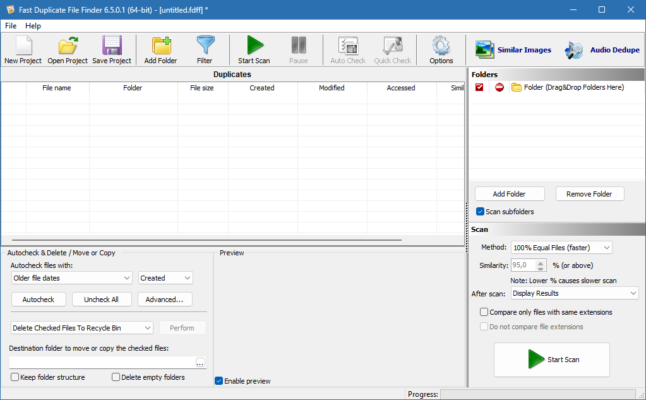Click the Similarity value field
Viewport: 646px width, 400px height.
(524, 265)
